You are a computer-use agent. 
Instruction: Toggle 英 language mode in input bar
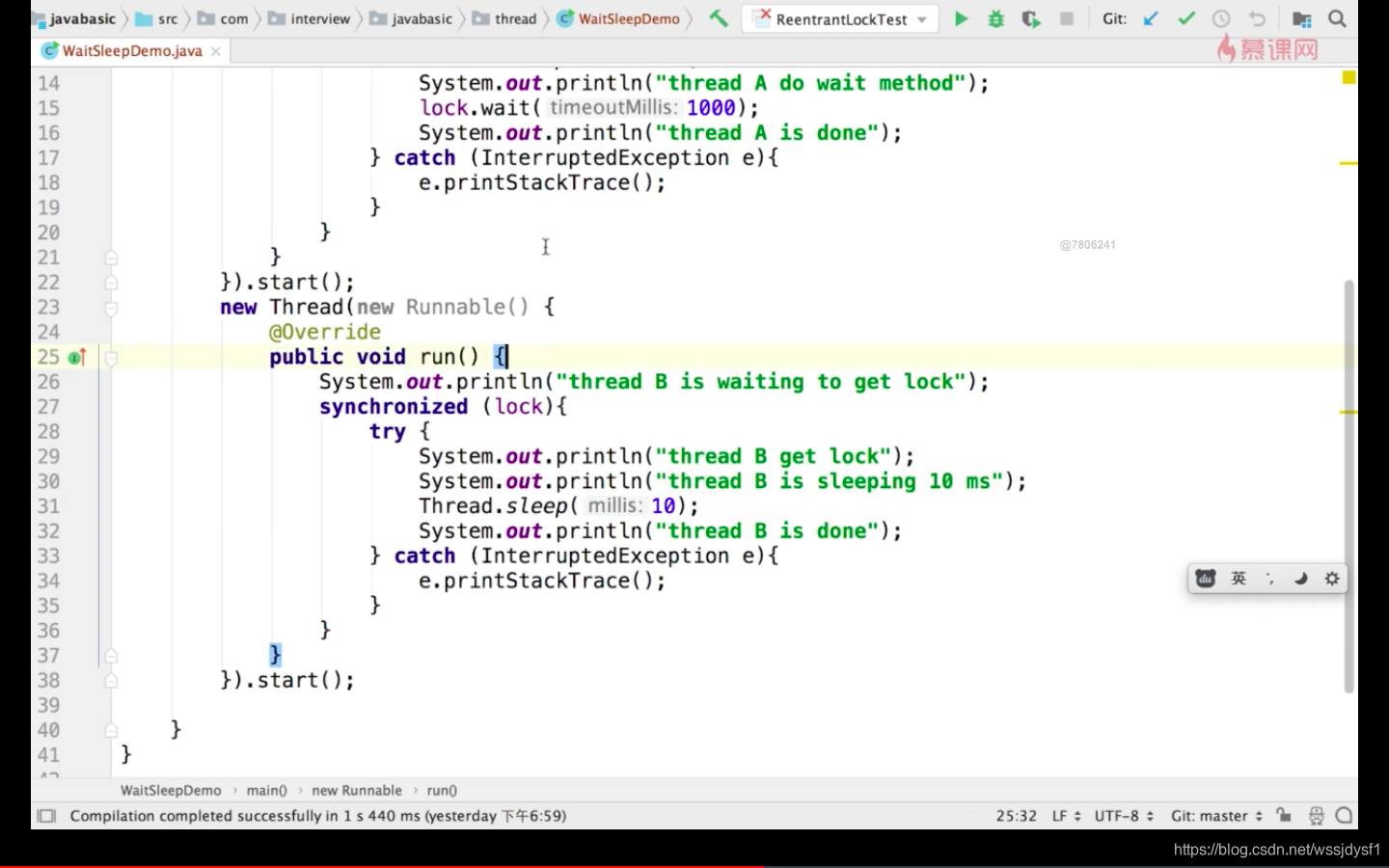pos(1239,579)
